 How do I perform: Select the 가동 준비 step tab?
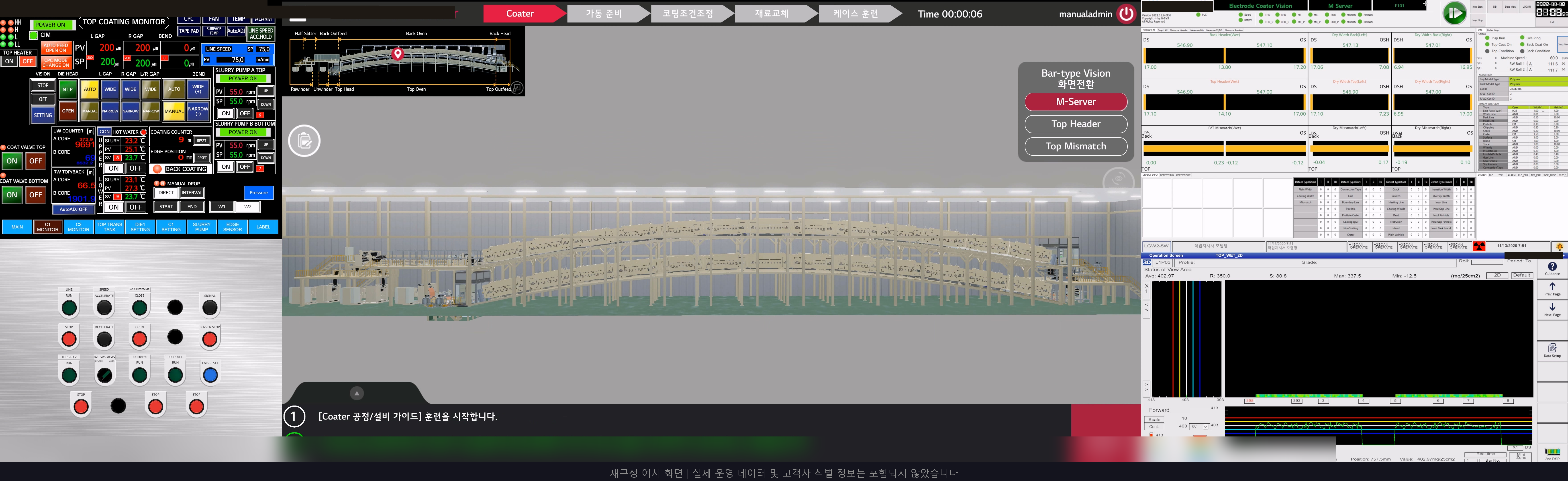[x=604, y=13]
